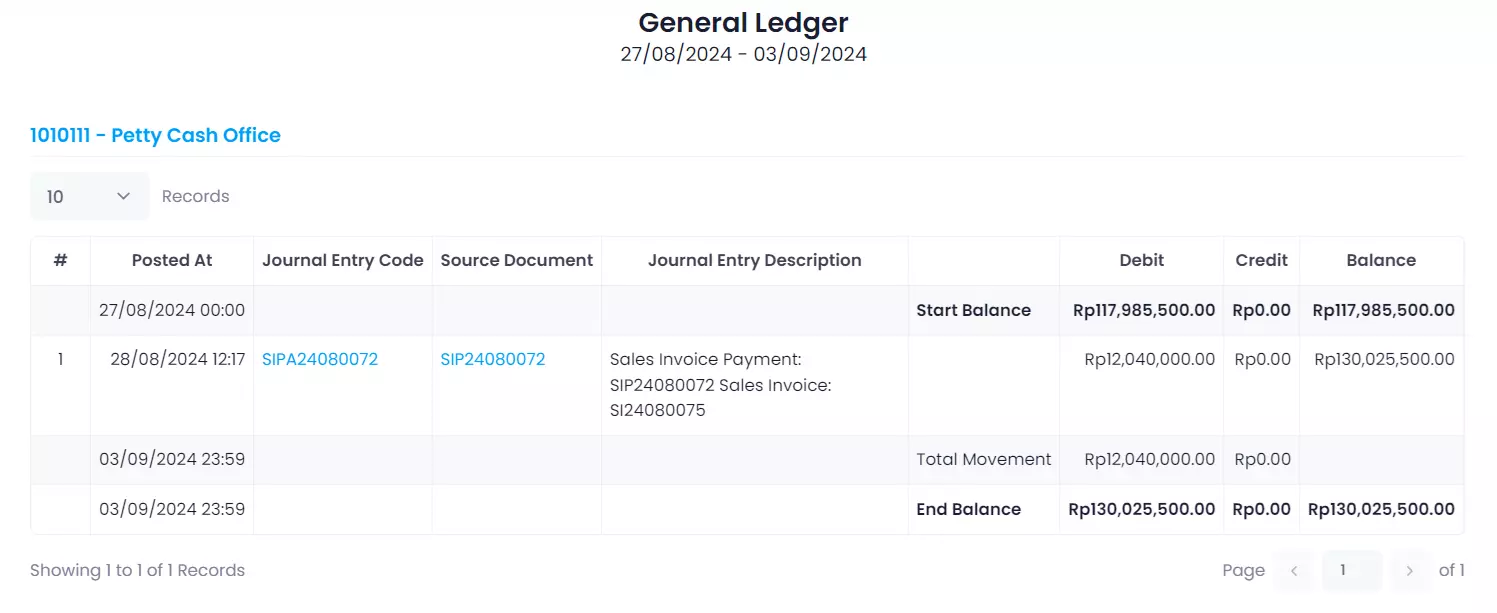Open source document SIP24080072

(x=493, y=360)
